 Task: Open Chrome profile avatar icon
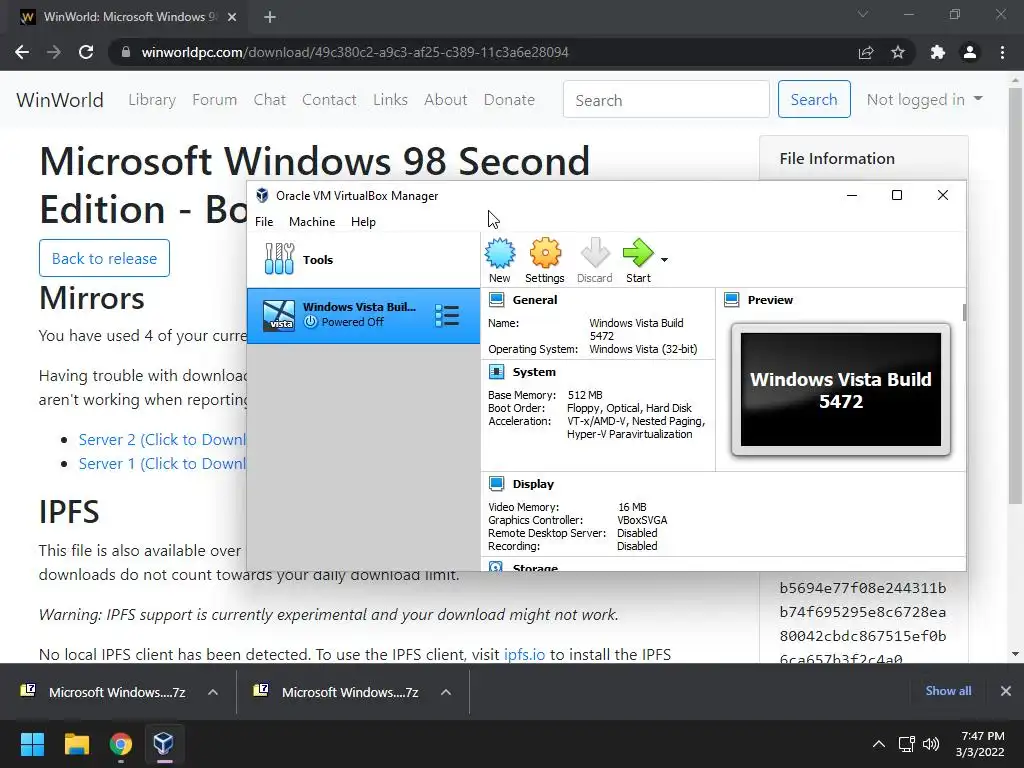(970, 52)
